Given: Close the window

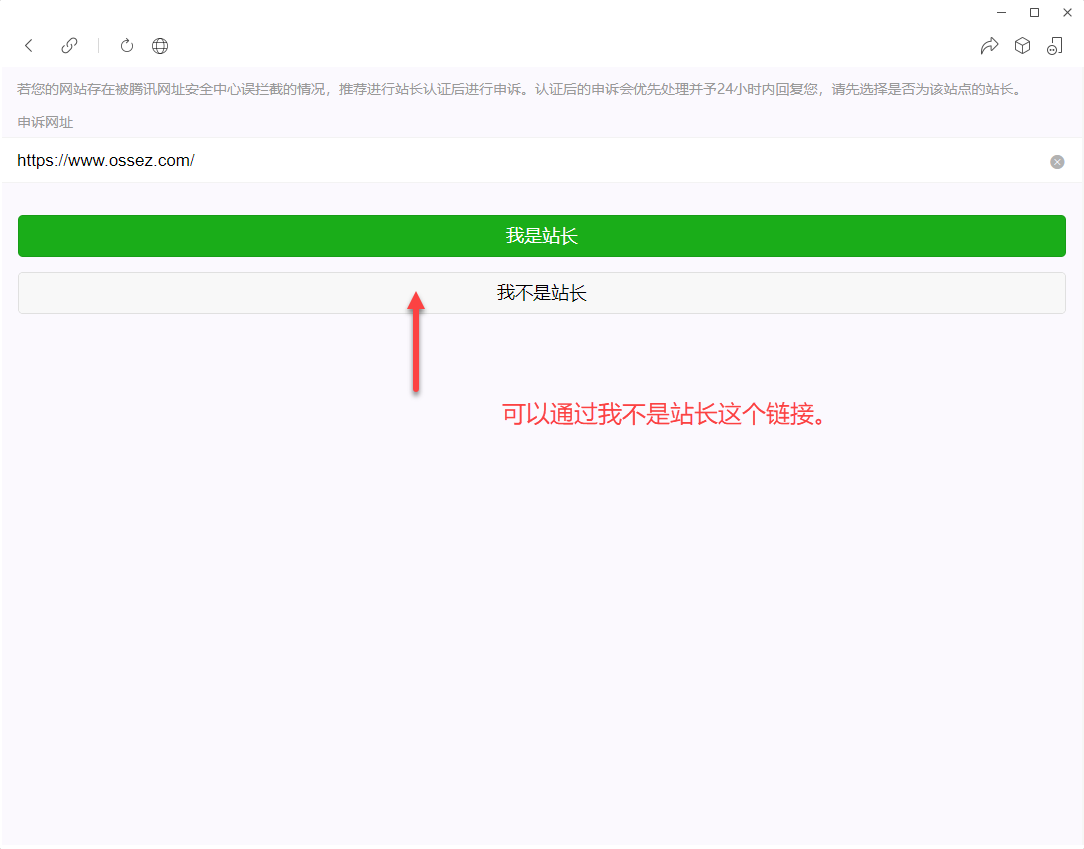Looking at the screenshot, I should coord(1067,12).
